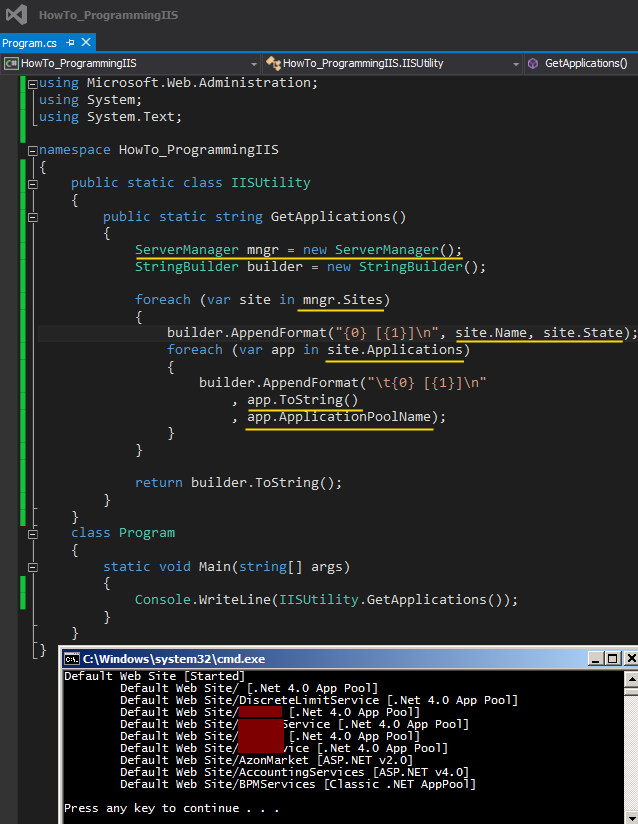Collapse the Main method outline
This screenshot has height=824, width=638.
click(x=33, y=567)
